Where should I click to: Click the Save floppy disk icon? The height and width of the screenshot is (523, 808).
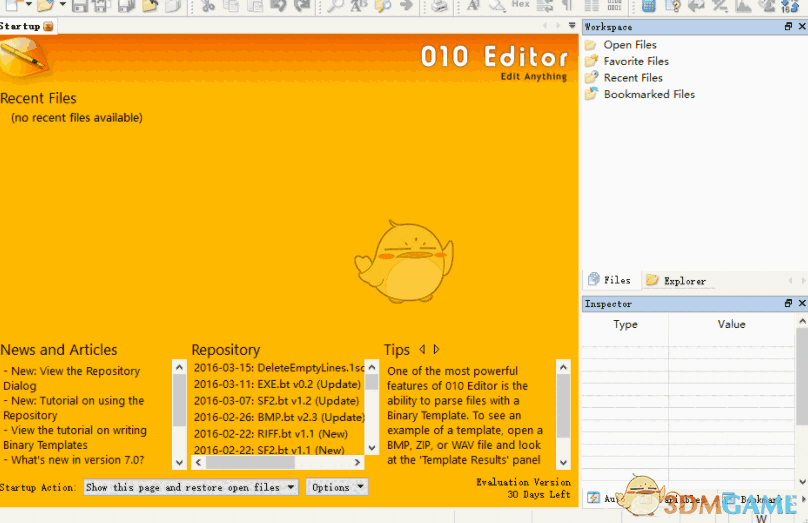click(x=79, y=6)
